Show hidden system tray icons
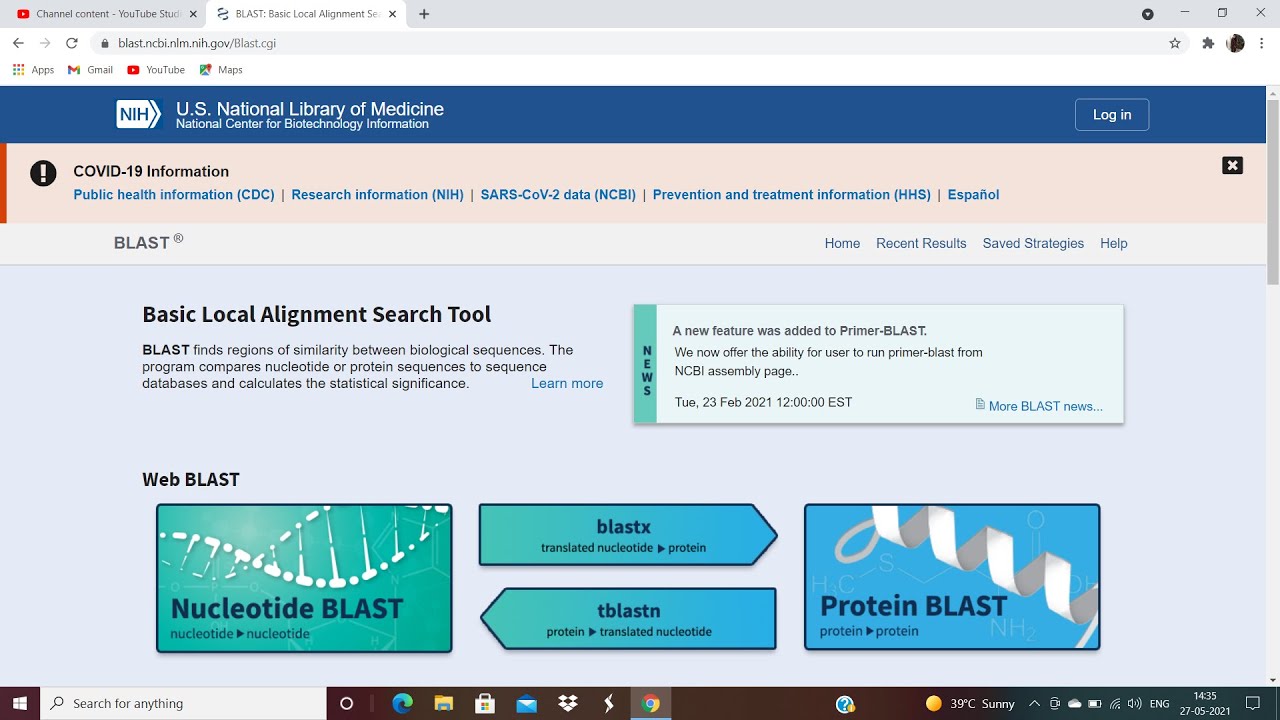1280x720 pixels. click(x=1035, y=703)
